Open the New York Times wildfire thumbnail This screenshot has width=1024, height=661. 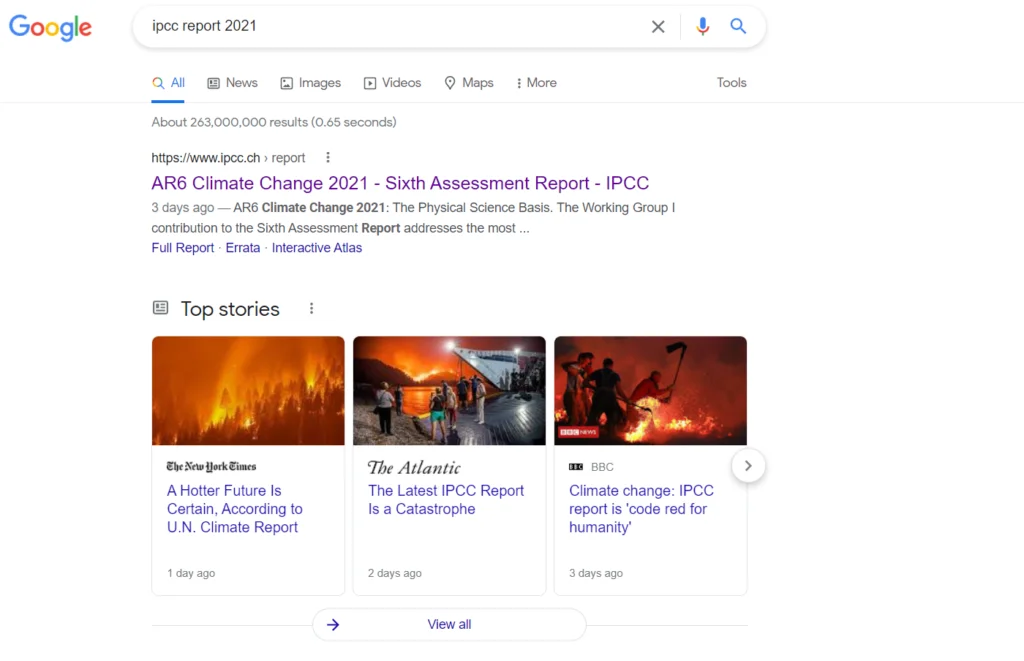click(248, 391)
